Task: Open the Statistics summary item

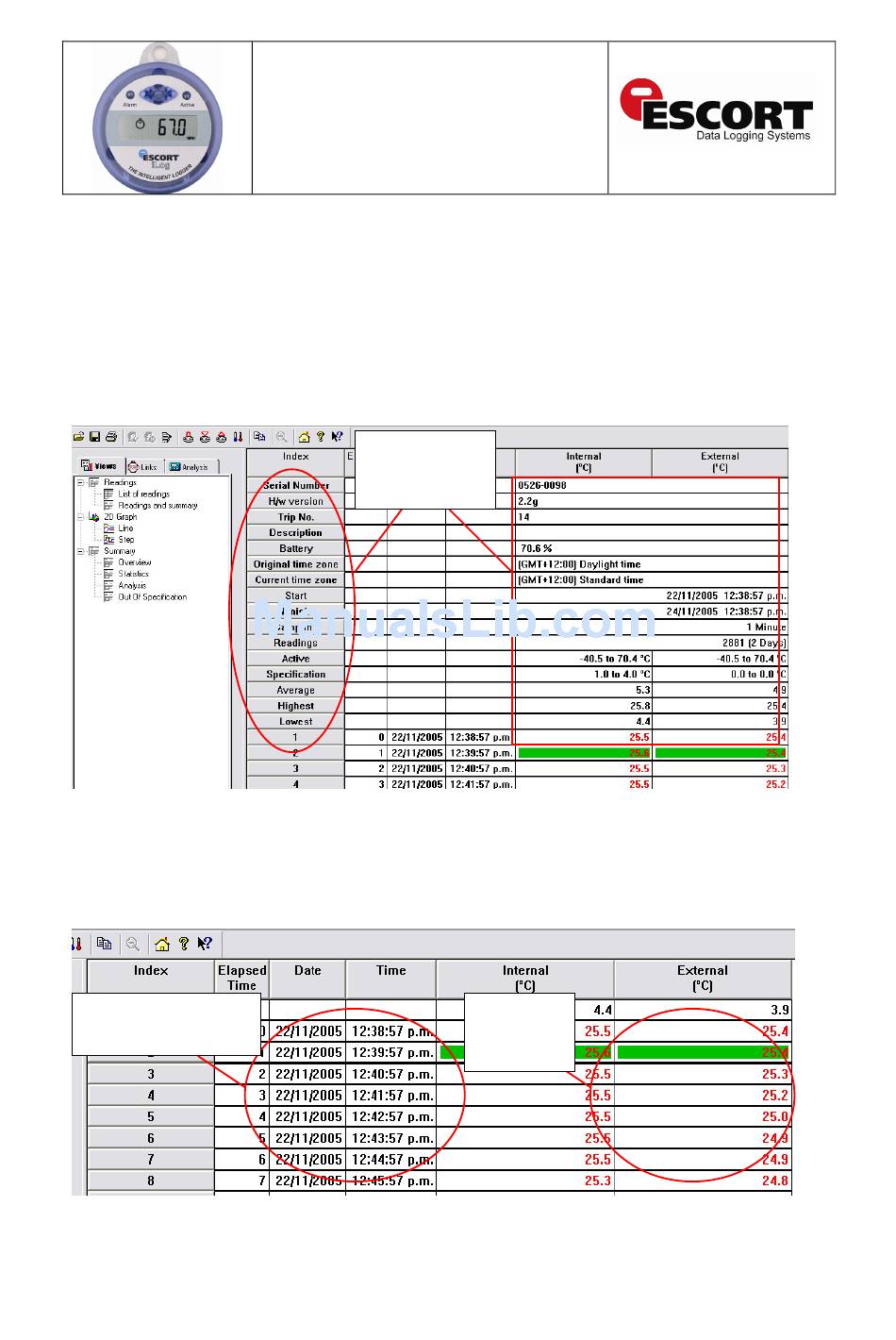Action: [134, 574]
